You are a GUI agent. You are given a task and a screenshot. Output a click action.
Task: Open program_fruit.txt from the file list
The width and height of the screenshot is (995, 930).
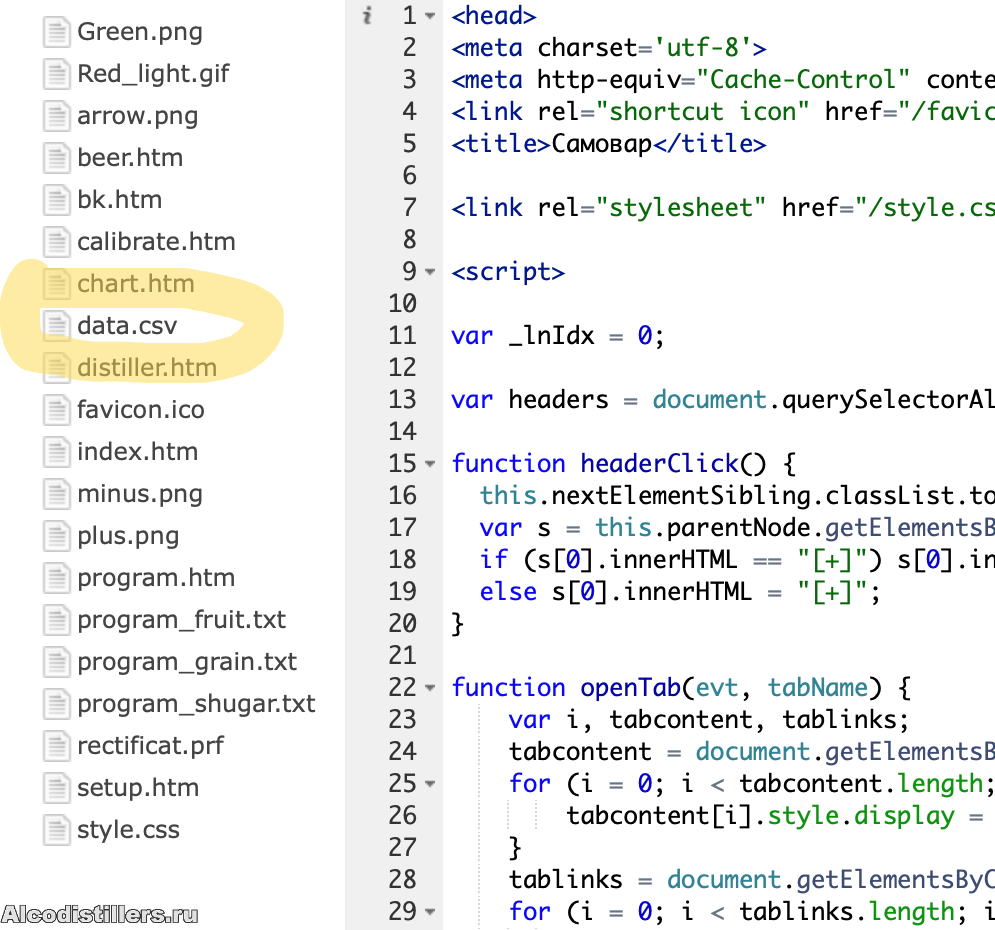pos(181,620)
